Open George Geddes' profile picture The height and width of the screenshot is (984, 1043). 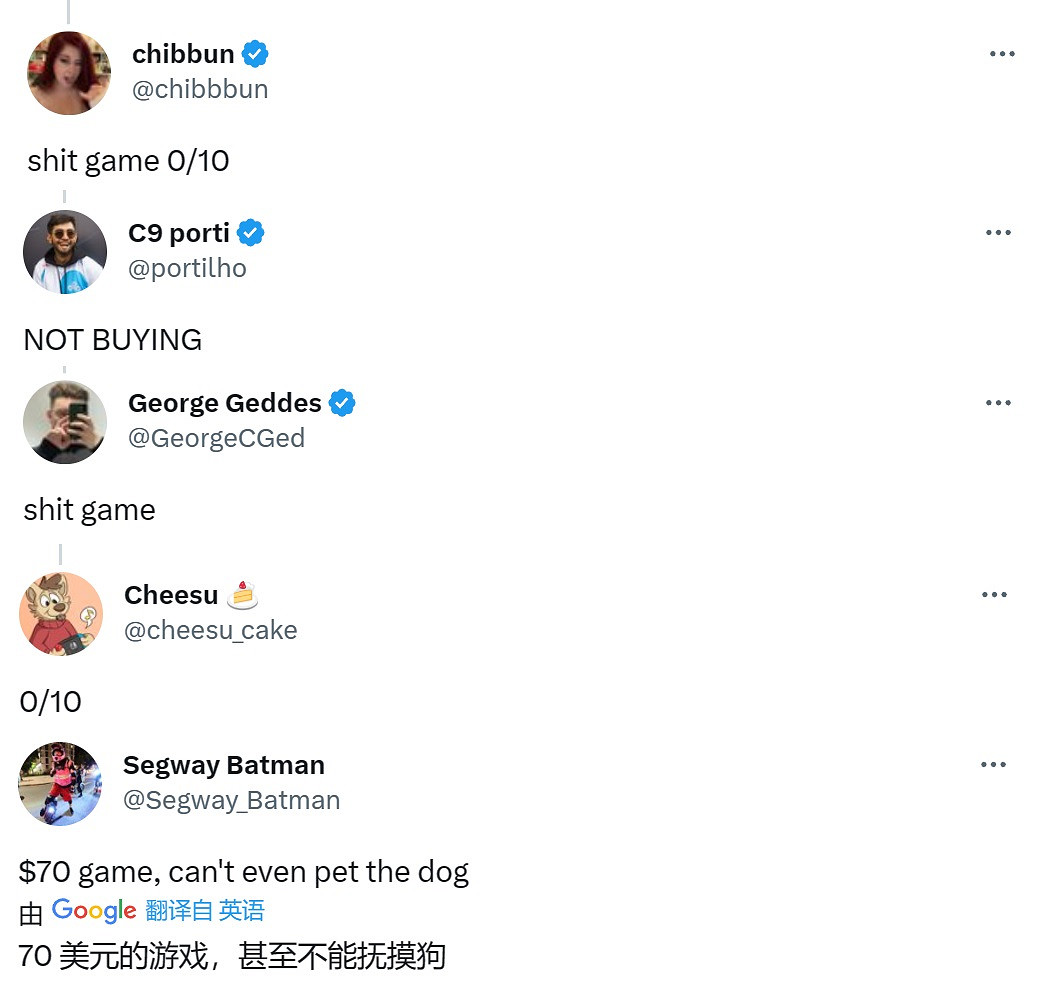[x=65, y=422]
